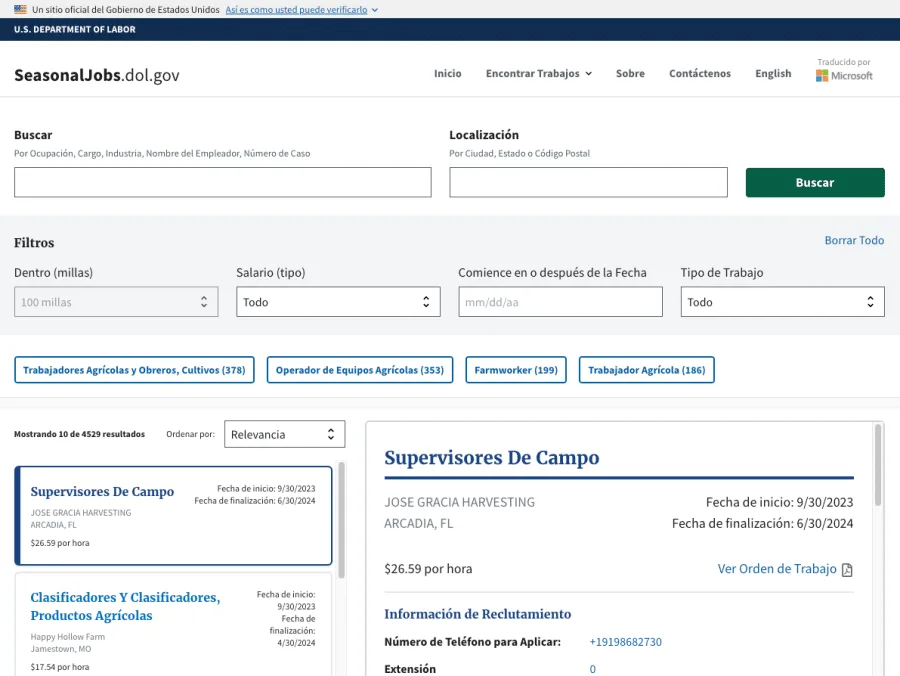Filter by Trabajador Agrícola (186)
The image size is (900, 676).
click(x=647, y=370)
